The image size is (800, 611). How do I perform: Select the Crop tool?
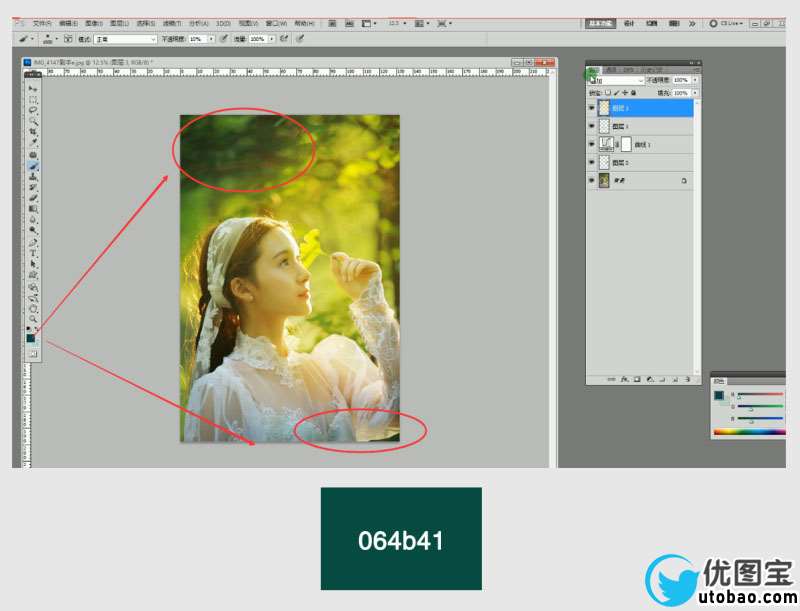(x=33, y=132)
